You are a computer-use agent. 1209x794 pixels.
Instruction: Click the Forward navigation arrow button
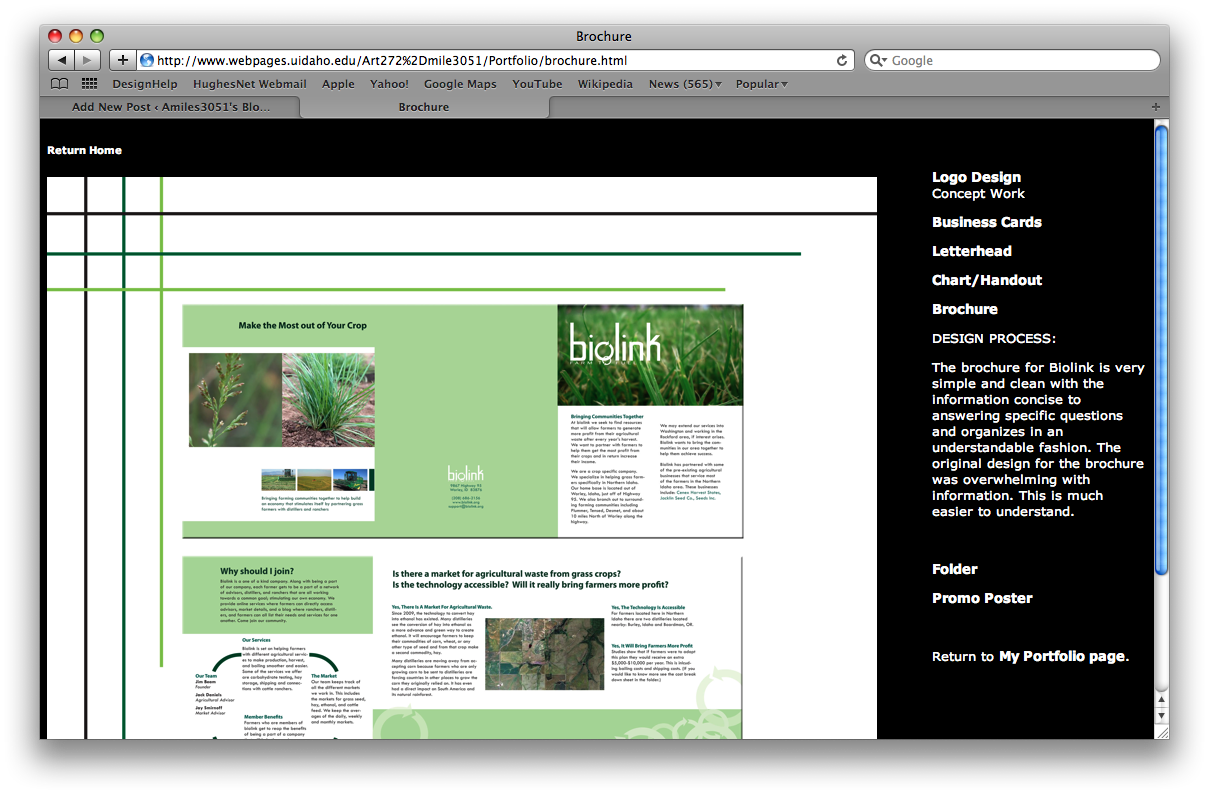tap(88, 60)
